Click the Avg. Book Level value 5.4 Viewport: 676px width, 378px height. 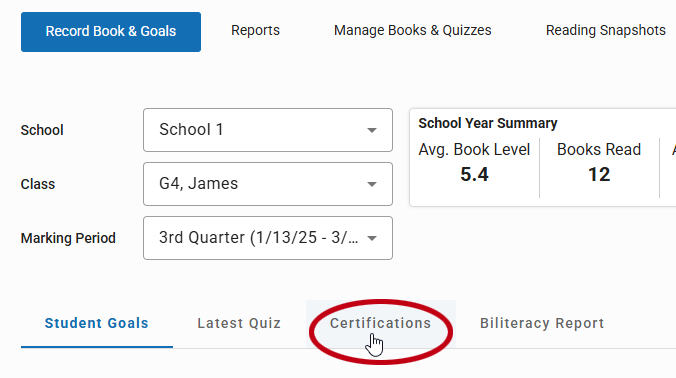(x=474, y=175)
